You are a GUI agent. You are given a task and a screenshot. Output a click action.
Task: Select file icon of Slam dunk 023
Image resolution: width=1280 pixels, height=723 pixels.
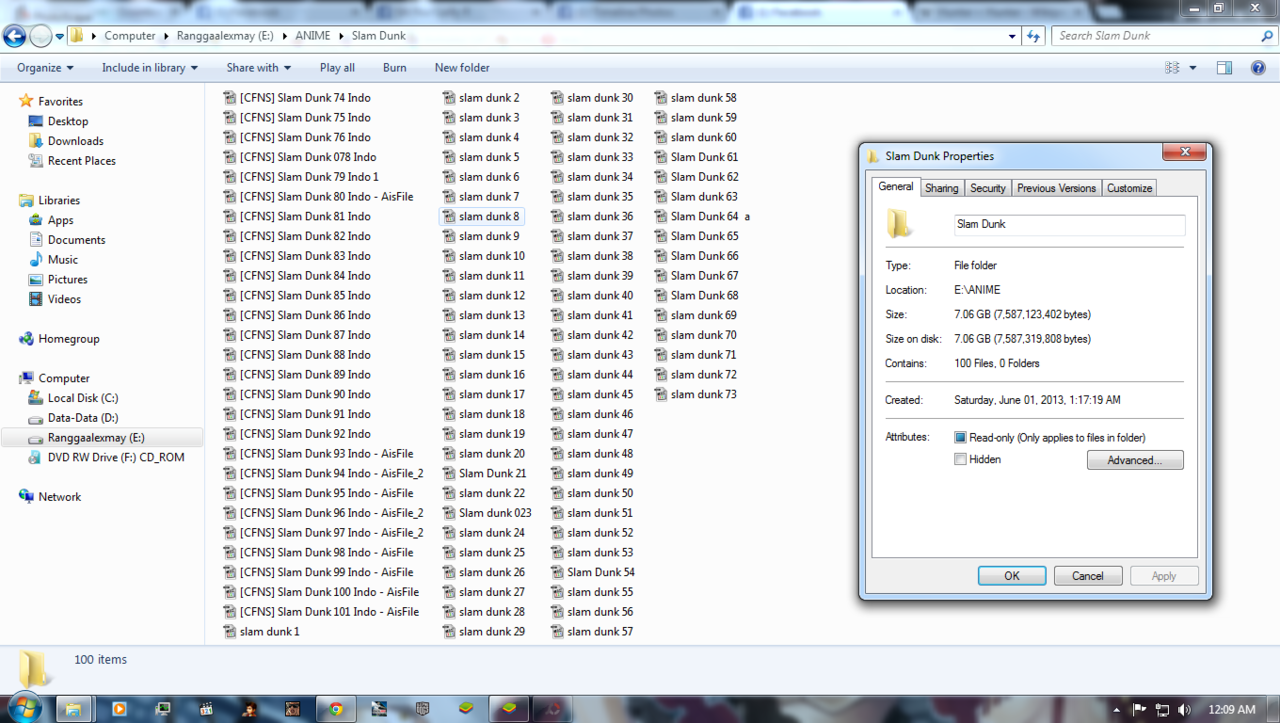450,513
